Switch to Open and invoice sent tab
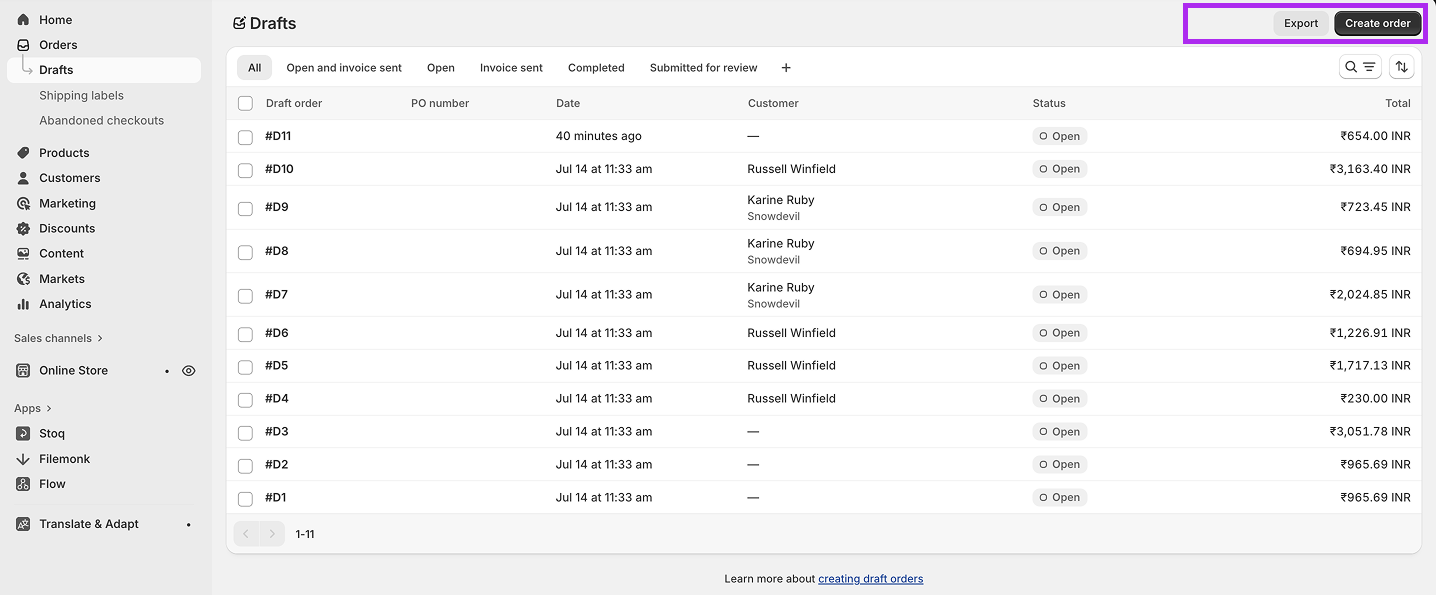 tap(344, 68)
